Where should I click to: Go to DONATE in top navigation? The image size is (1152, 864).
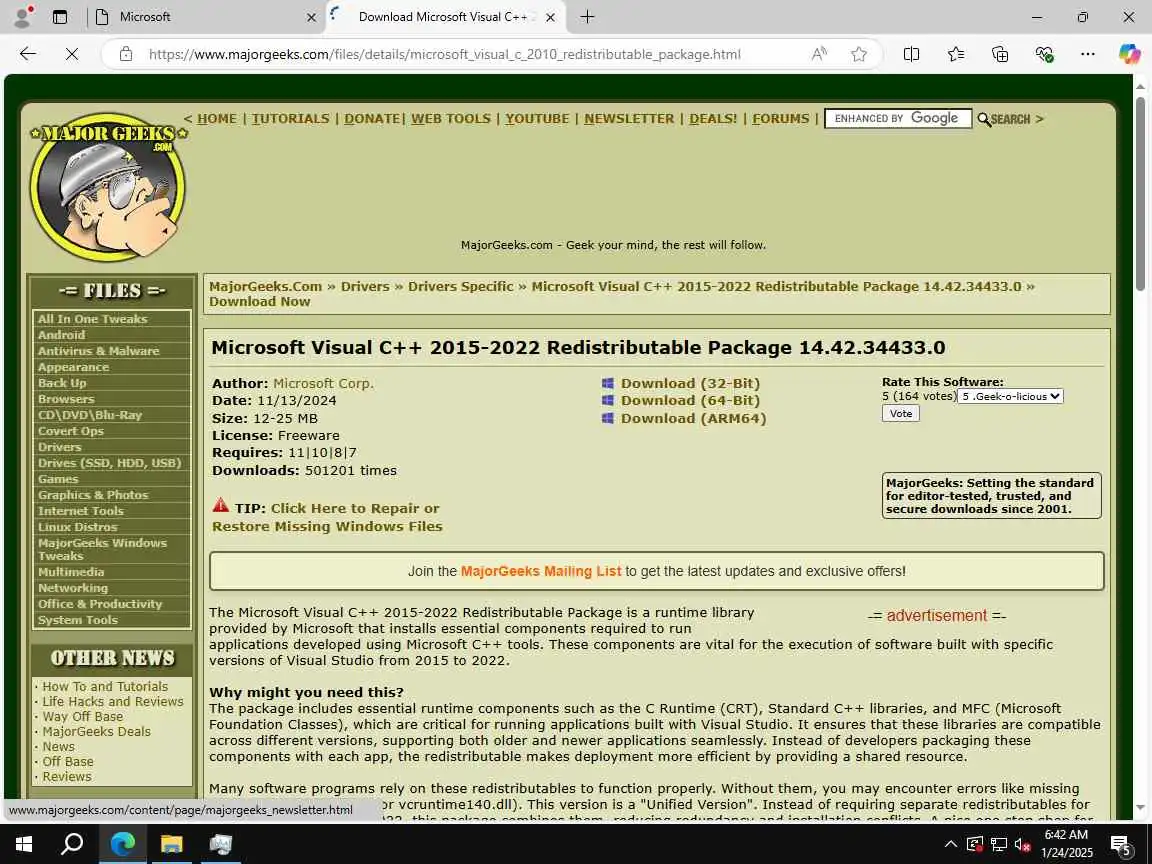(x=372, y=118)
